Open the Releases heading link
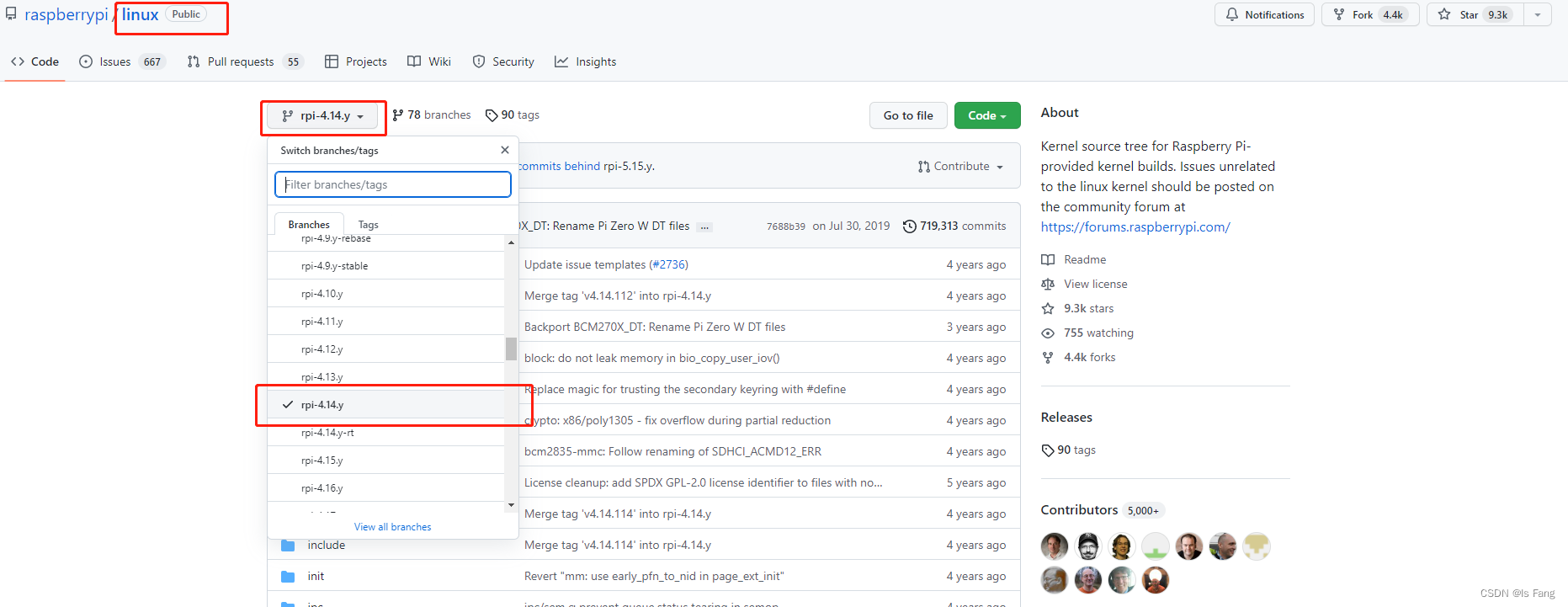 pos(1066,418)
